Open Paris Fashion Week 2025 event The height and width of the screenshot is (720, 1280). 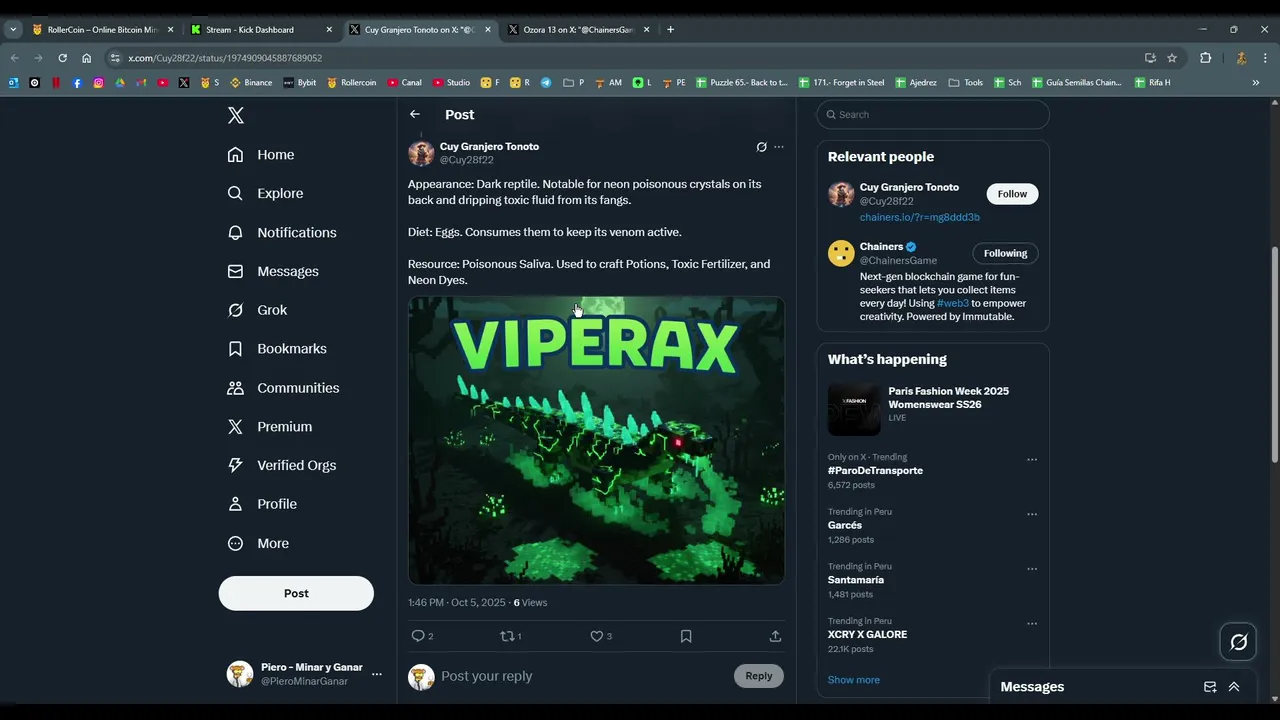pos(933,408)
